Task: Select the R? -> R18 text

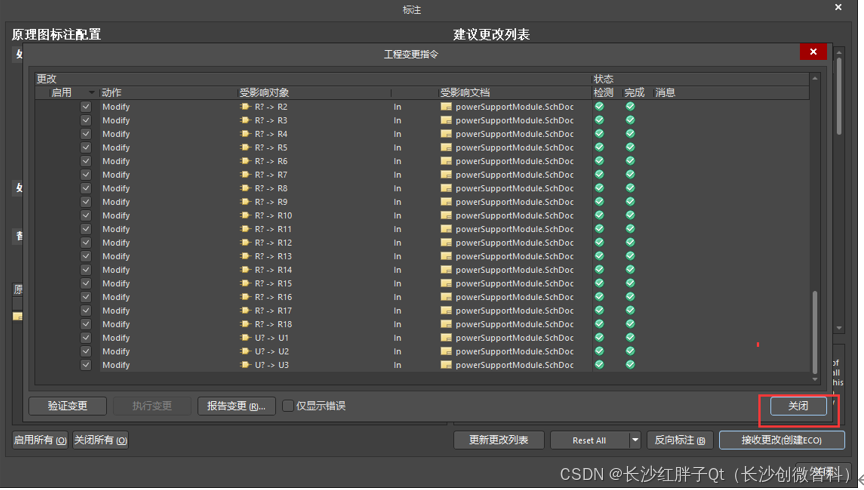Action: point(273,324)
